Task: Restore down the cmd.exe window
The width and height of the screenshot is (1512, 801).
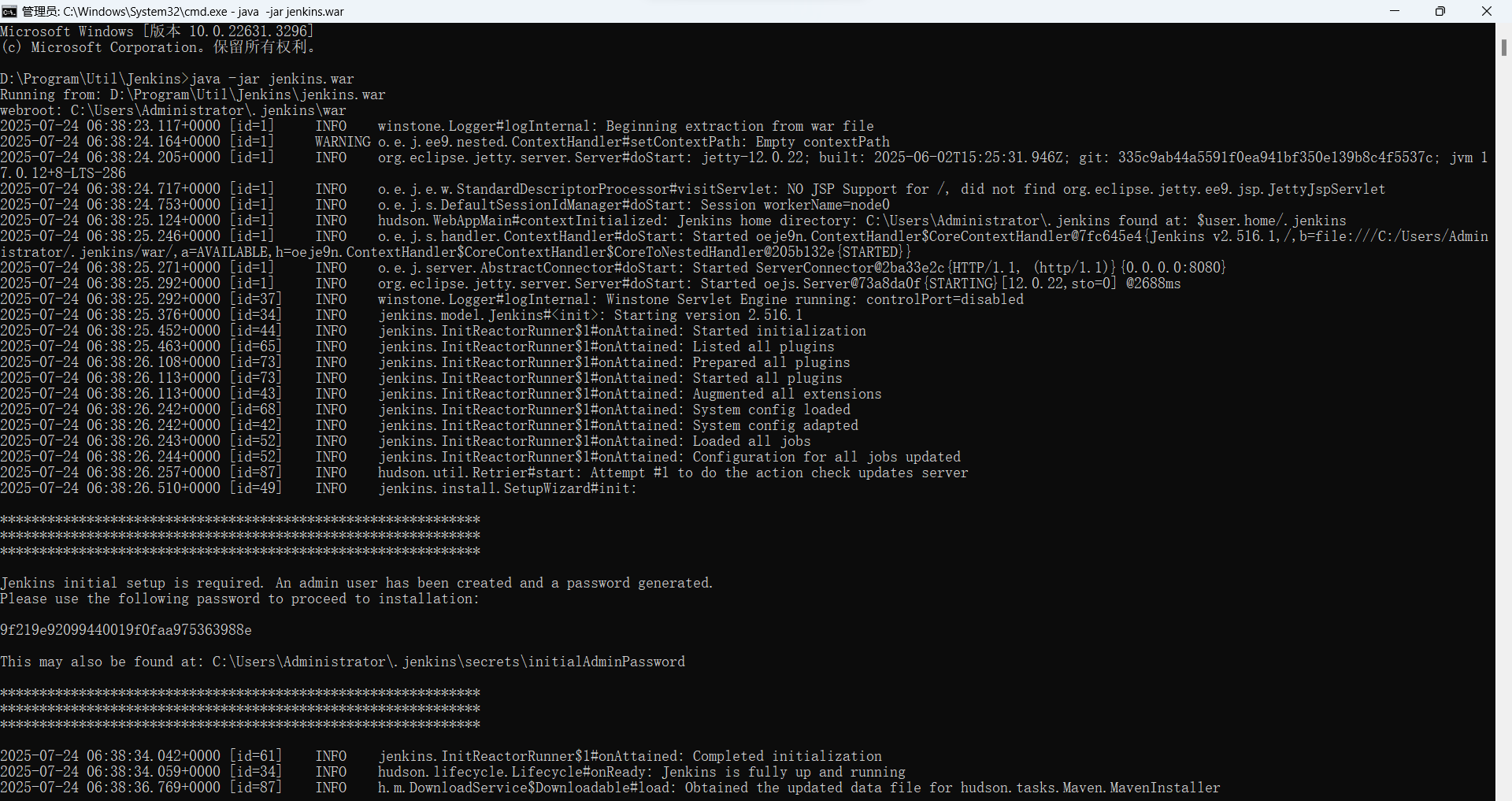Action: (1440, 11)
